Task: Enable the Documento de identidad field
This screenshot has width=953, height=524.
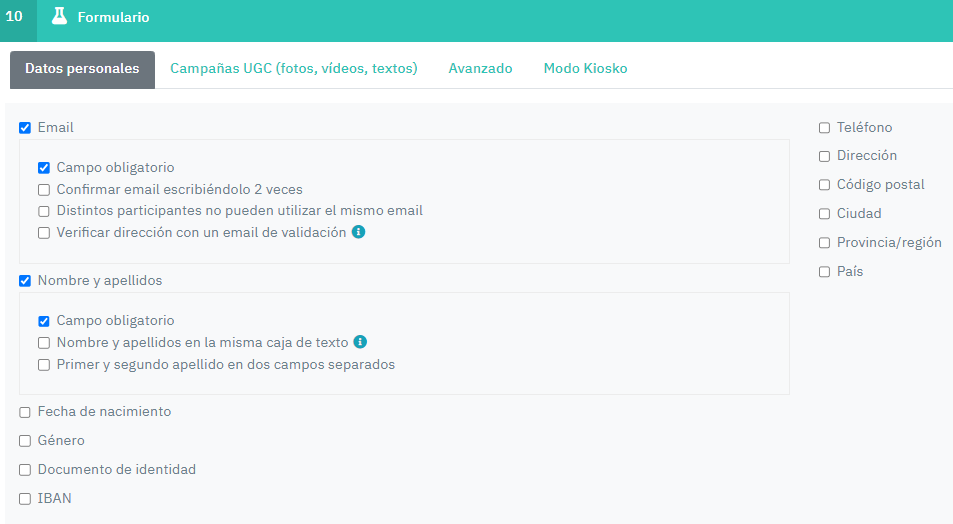Action: tap(25, 470)
